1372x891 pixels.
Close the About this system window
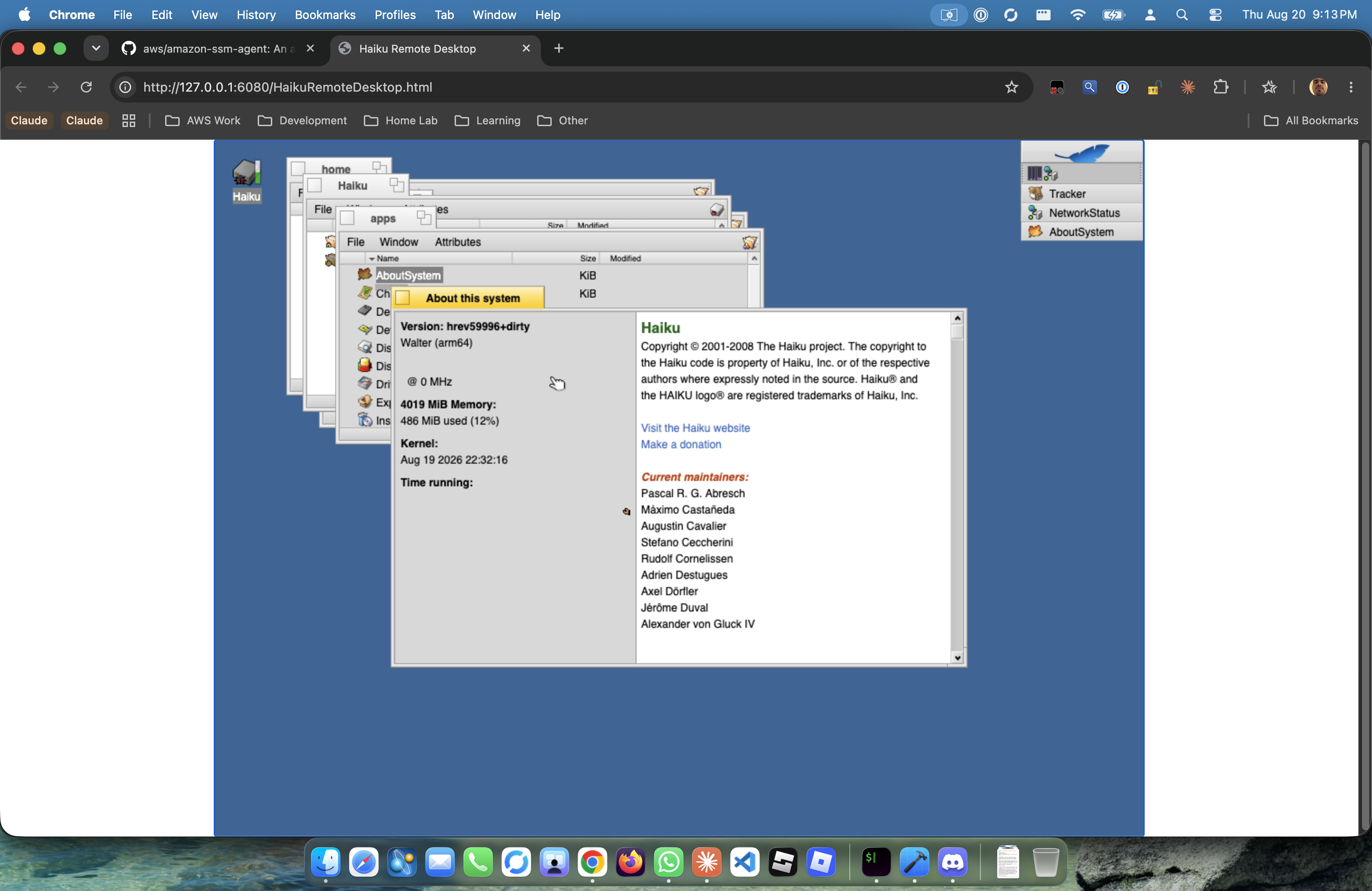pos(403,298)
